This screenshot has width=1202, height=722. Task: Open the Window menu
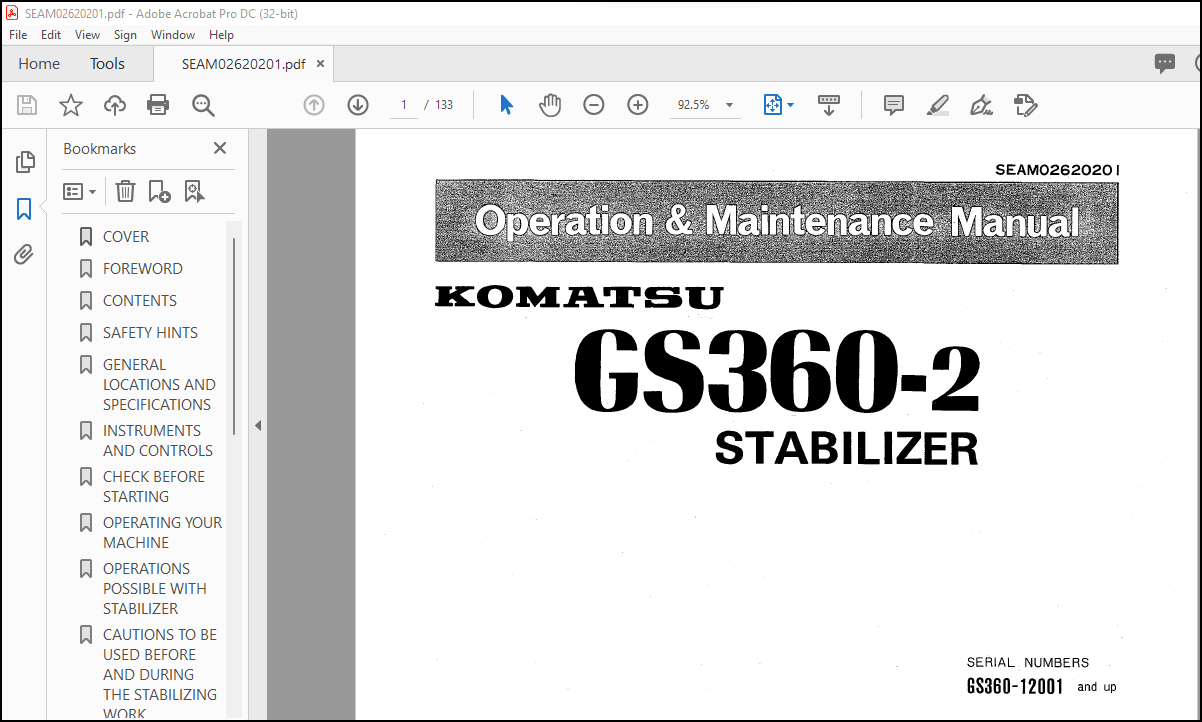pyautogui.click(x=173, y=34)
